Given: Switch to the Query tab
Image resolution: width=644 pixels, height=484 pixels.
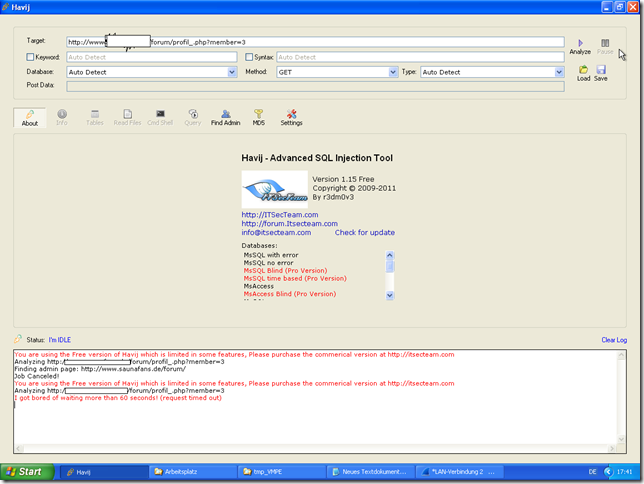Looking at the screenshot, I should [x=193, y=118].
